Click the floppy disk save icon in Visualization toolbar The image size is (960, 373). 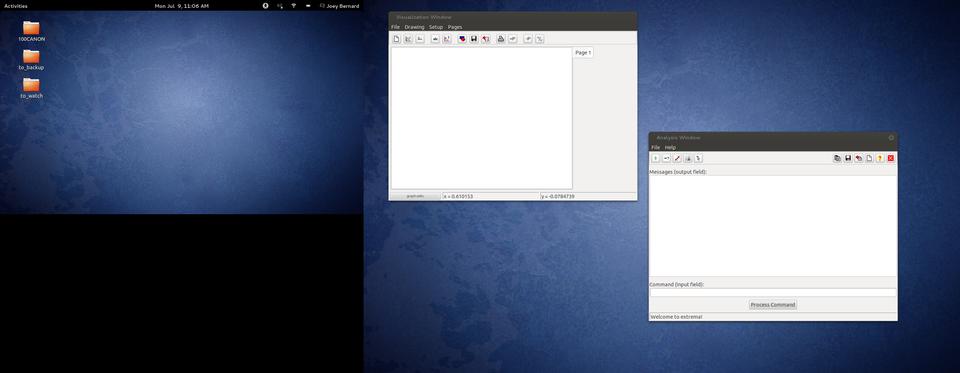474,39
